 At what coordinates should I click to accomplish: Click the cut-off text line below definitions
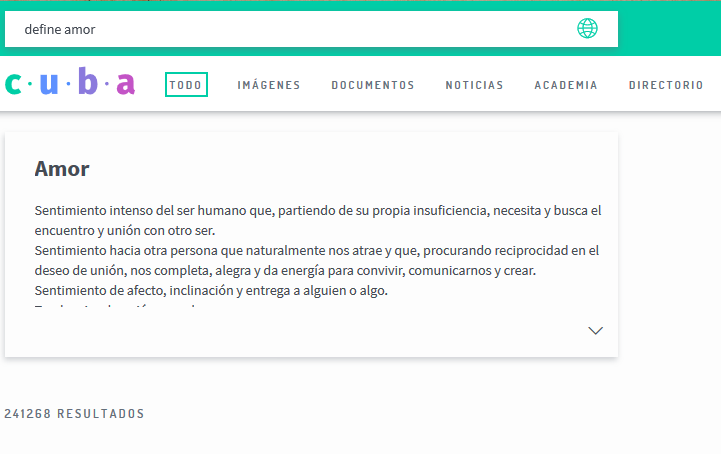[x=115, y=306]
